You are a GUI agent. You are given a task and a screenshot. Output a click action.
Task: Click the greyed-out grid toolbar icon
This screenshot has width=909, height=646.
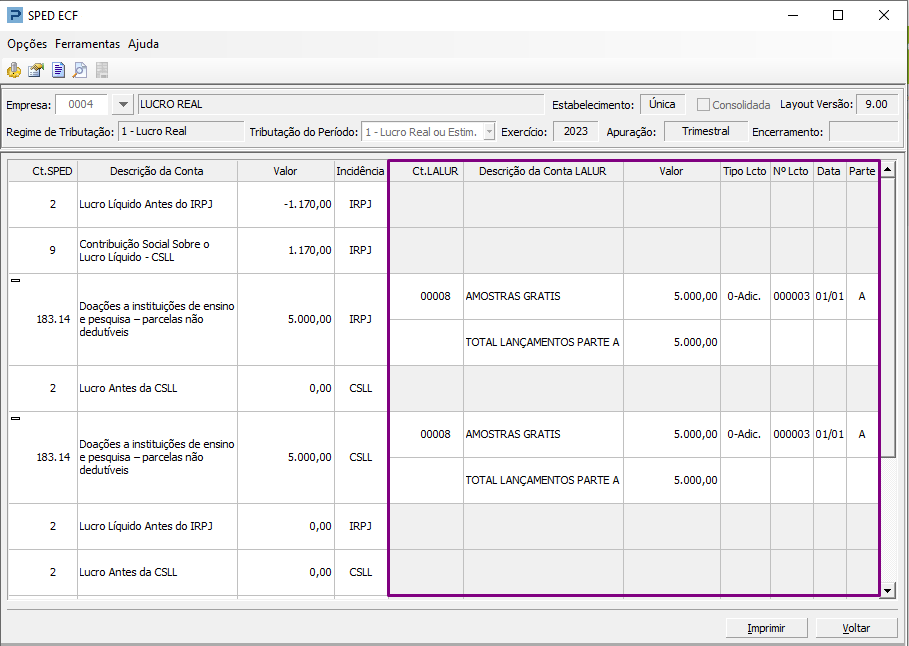(102, 70)
